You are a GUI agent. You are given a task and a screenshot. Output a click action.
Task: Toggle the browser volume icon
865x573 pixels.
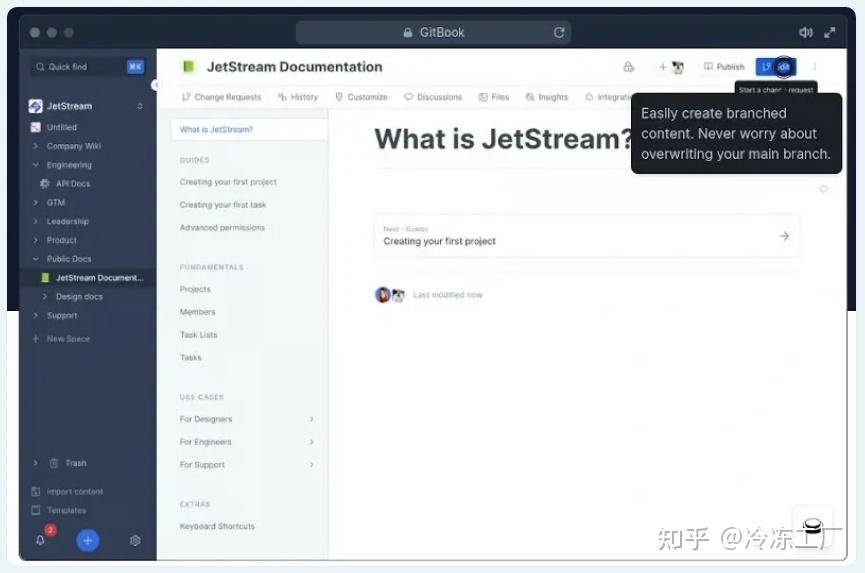805,33
